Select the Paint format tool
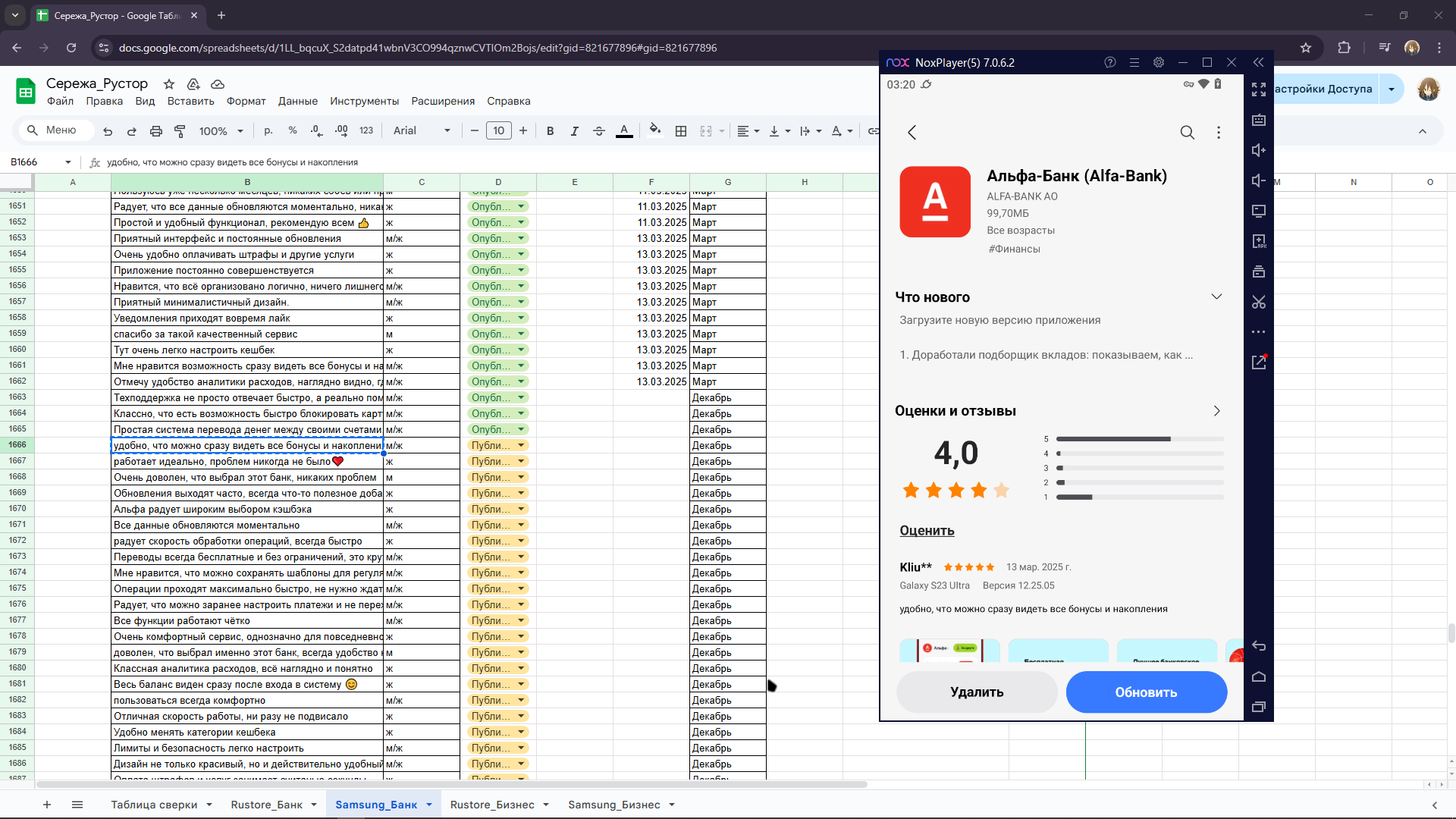 [x=180, y=131]
